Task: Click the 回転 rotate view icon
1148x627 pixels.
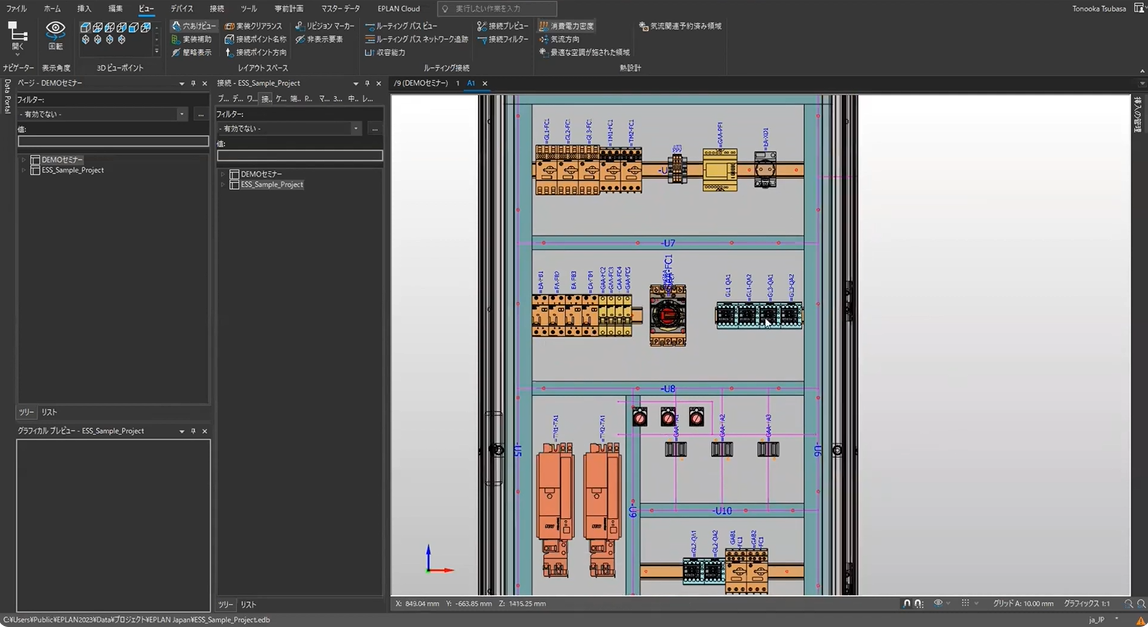Action: pyautogui.click(x=55, y=33)
